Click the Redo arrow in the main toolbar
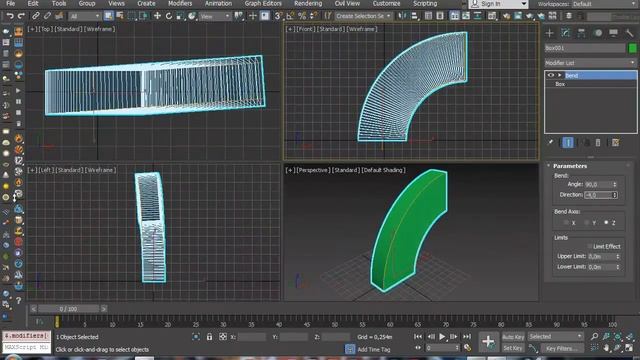Viewport: 640px width, 360px height. click(21, 16)
